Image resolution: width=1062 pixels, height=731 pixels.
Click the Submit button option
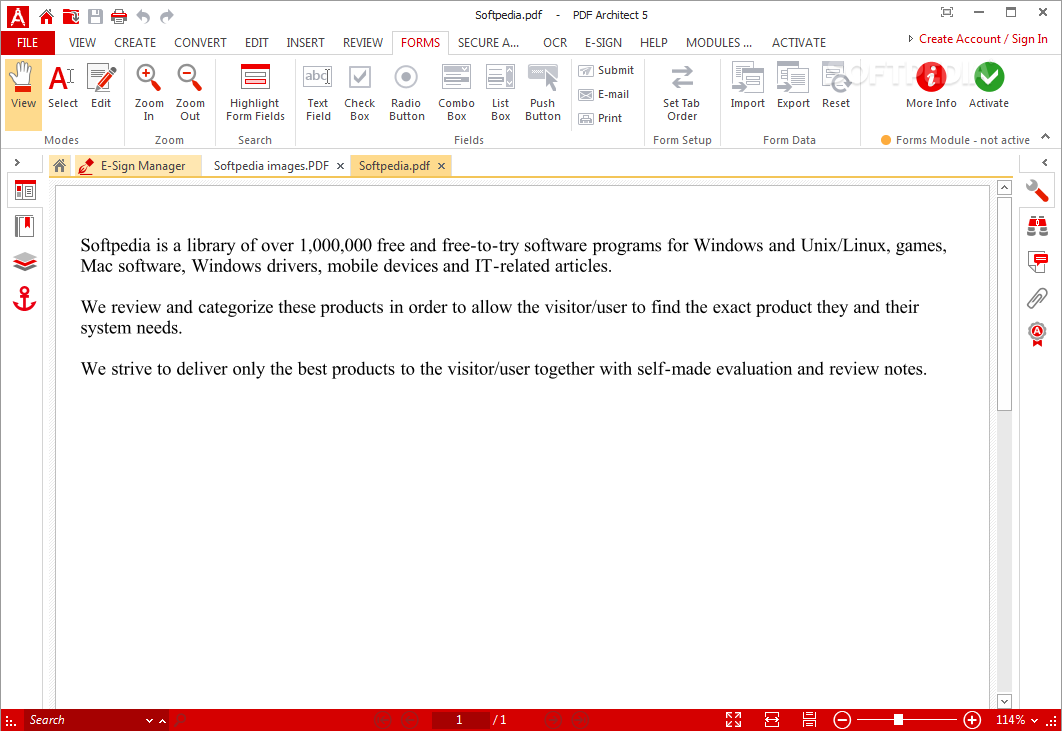[x=606, y=70]
